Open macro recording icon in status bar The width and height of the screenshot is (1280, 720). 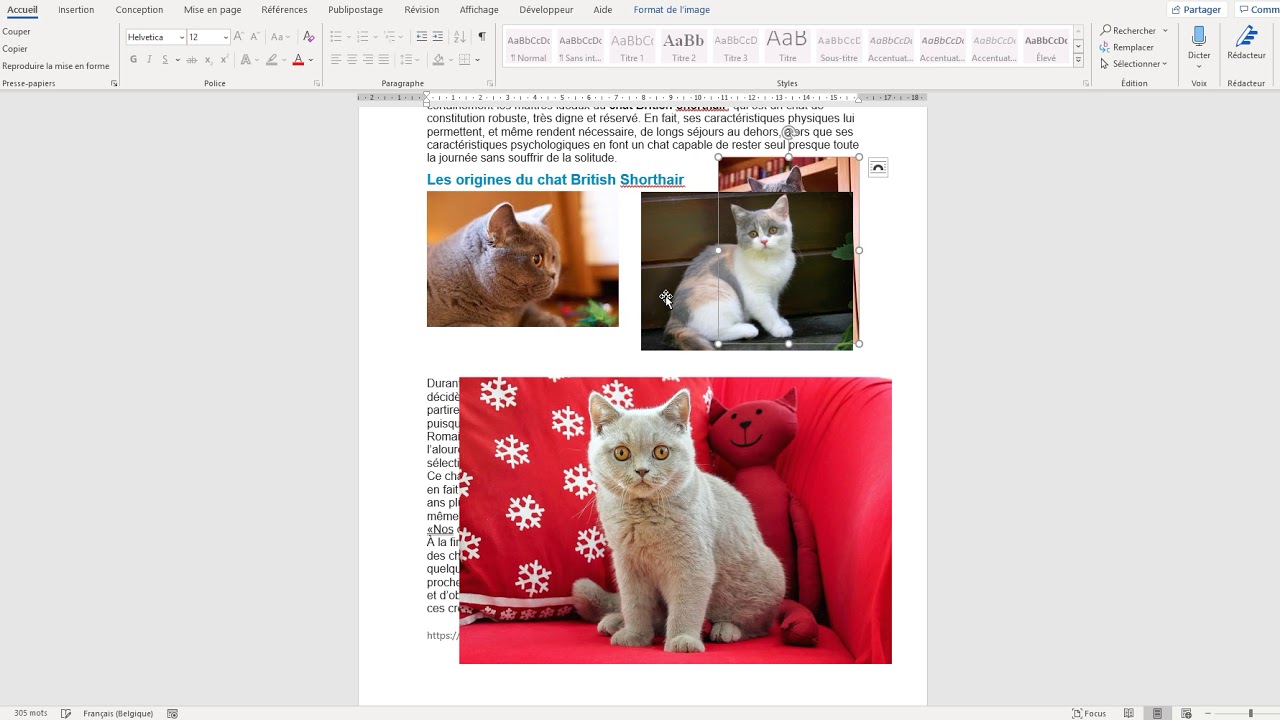tap(172, 713)
